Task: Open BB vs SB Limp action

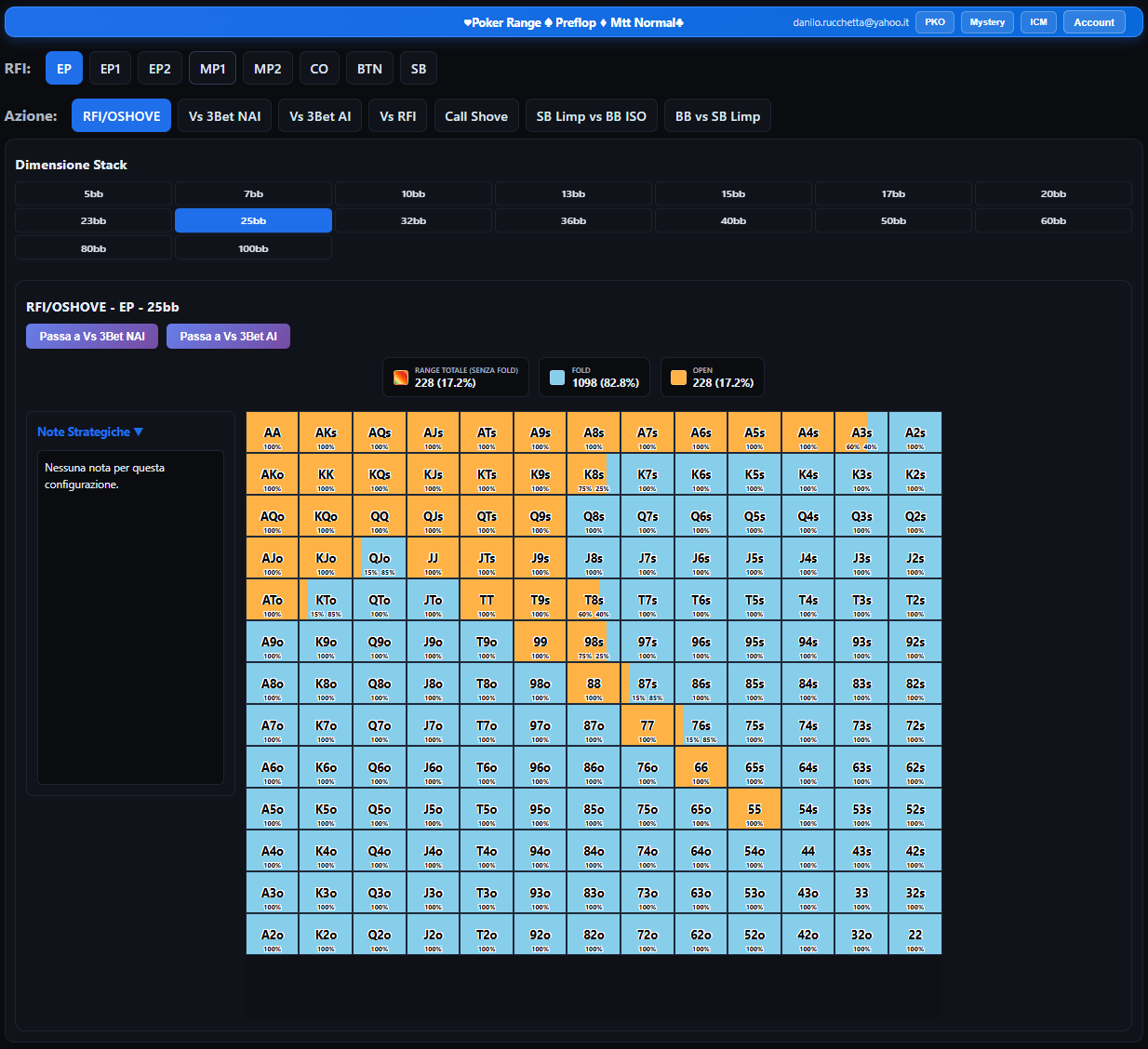Action: (x=717, y=116)
